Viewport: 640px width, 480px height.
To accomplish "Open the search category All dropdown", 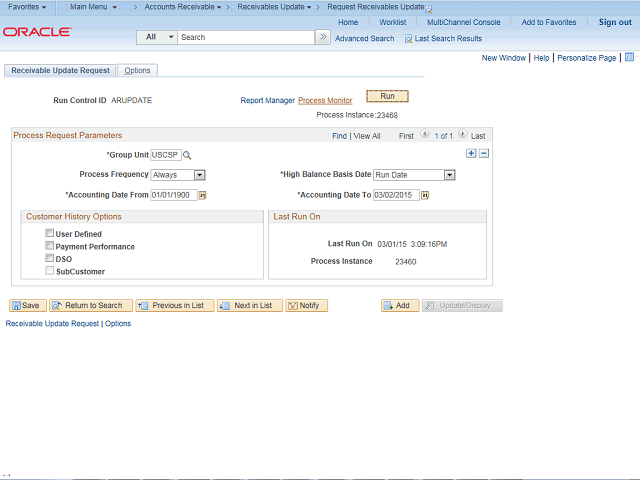I will click(x=157, y=37).
